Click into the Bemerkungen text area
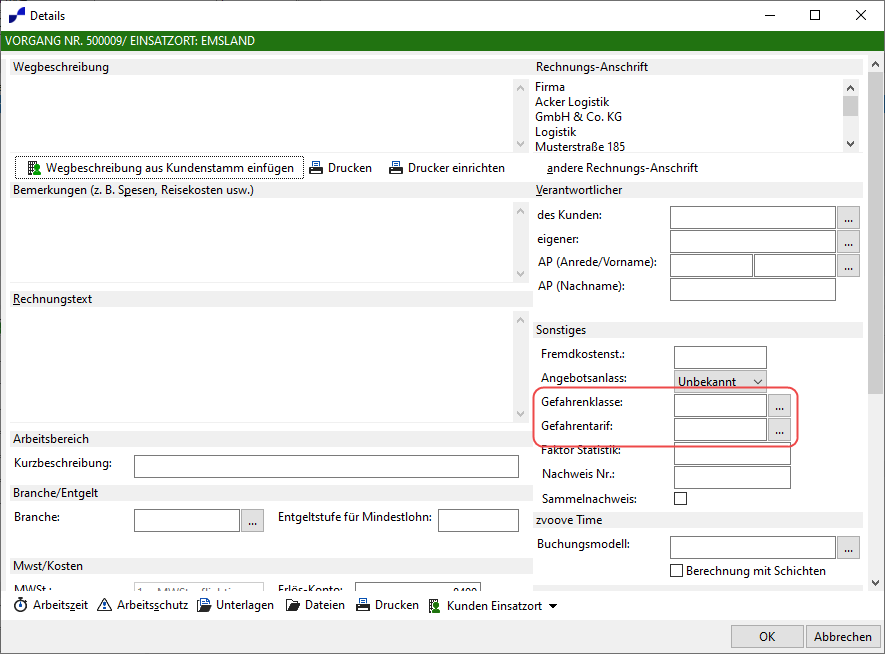Screen dimensions: 885x654 point(261,240)
